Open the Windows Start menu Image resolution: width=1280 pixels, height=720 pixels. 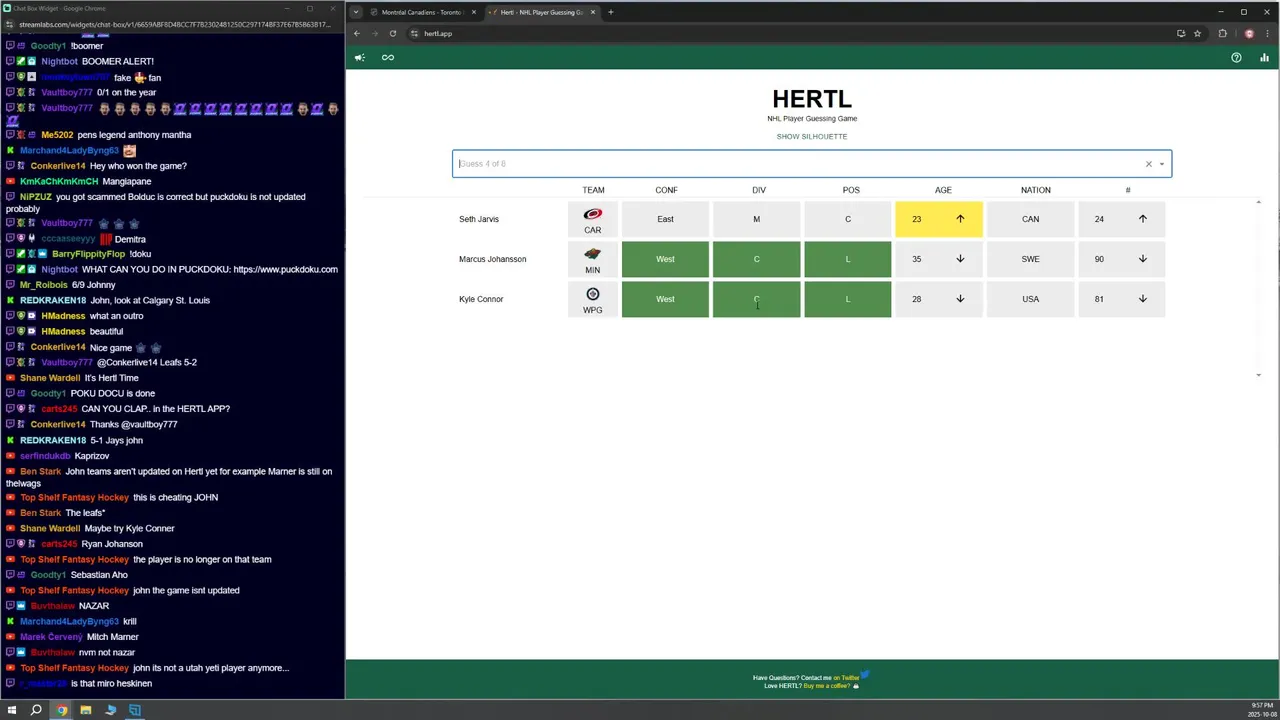(x=11, y=710)
